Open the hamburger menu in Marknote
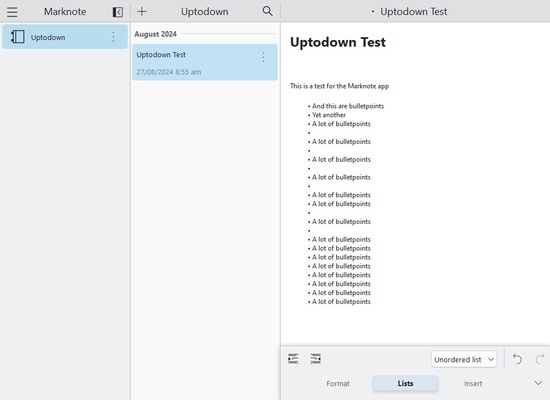This screenshot has width=550, height=400. click(12, 12)
